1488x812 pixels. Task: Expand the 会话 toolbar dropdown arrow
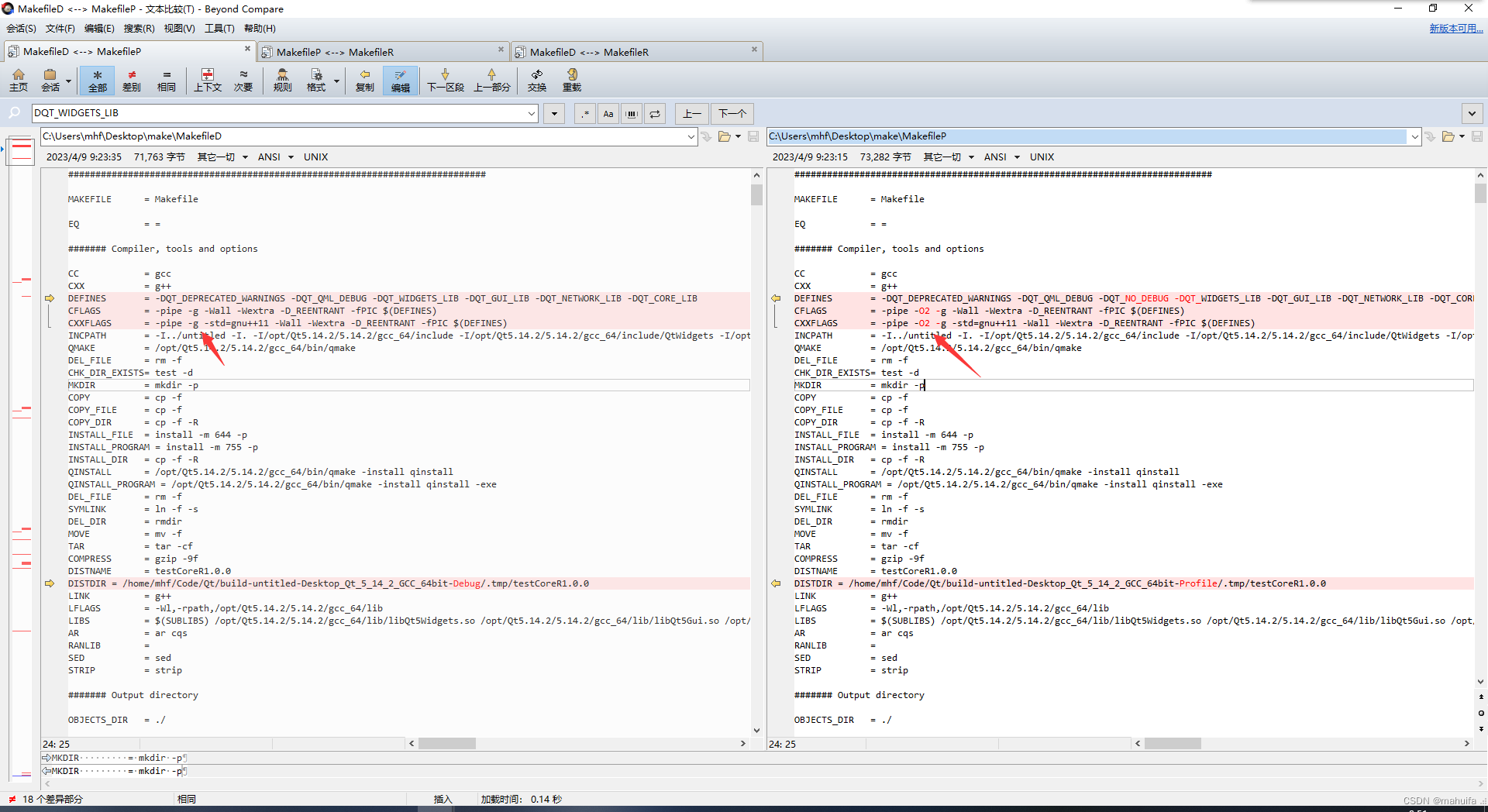tap(69, 81)
